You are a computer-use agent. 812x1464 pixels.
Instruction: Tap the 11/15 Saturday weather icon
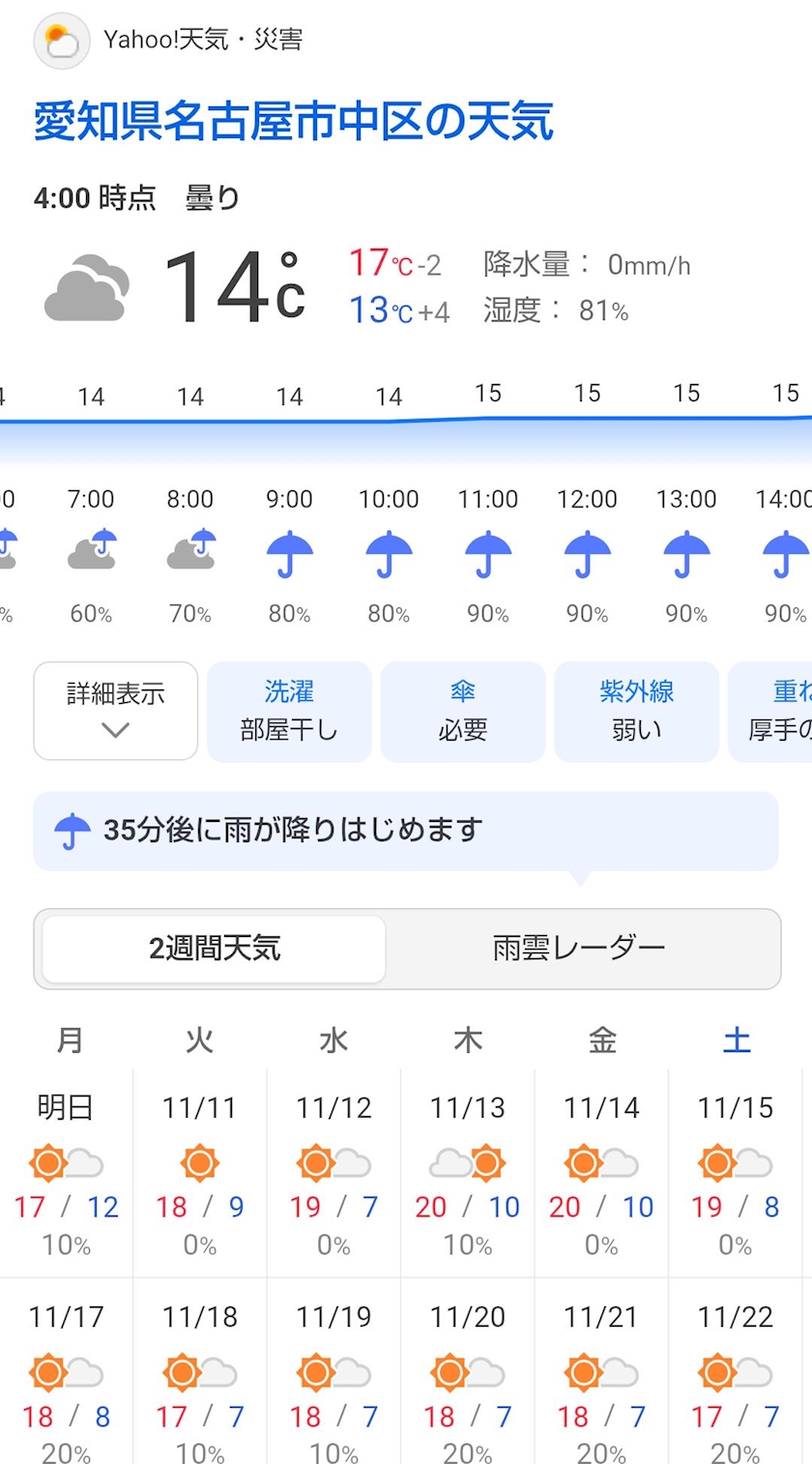[736, 1162]
